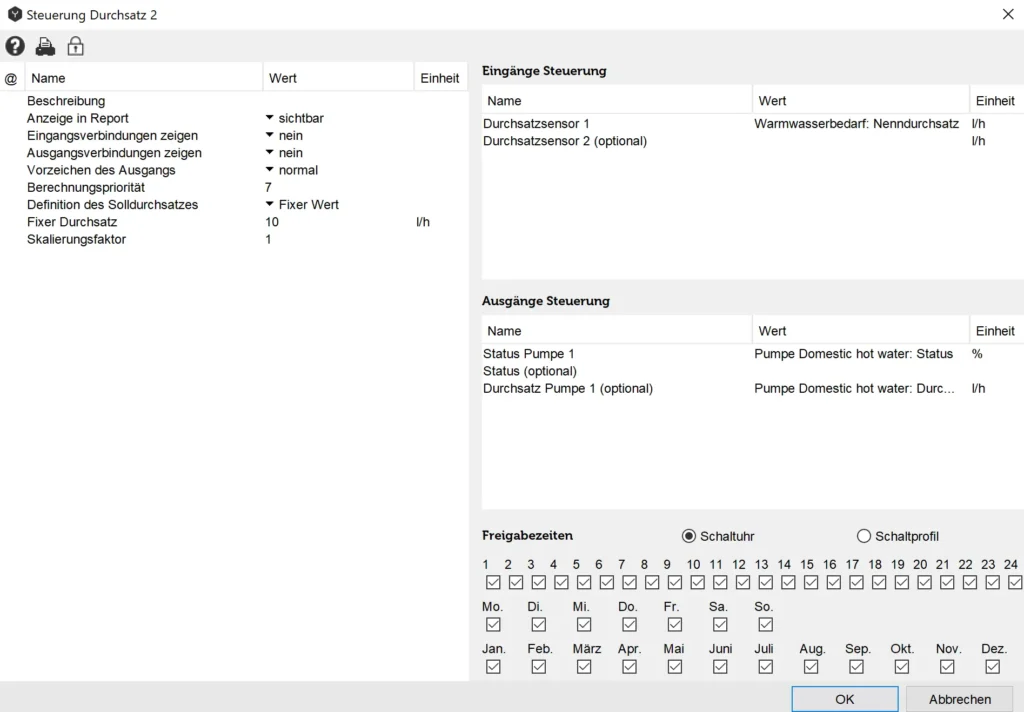Toggle the Mi. weekday checkbox
The height and width of the screenshot is (712, 1024).
click(x=584, y=624)
